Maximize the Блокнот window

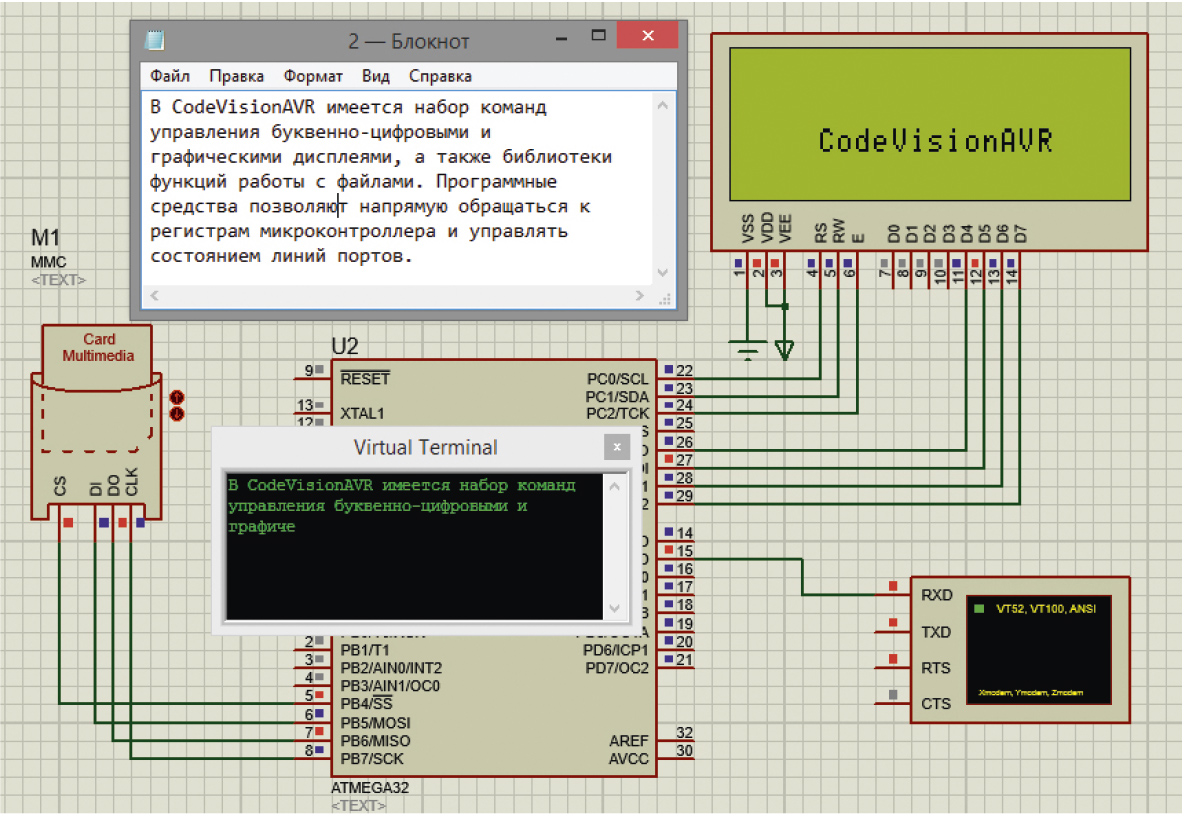[599, 36]
